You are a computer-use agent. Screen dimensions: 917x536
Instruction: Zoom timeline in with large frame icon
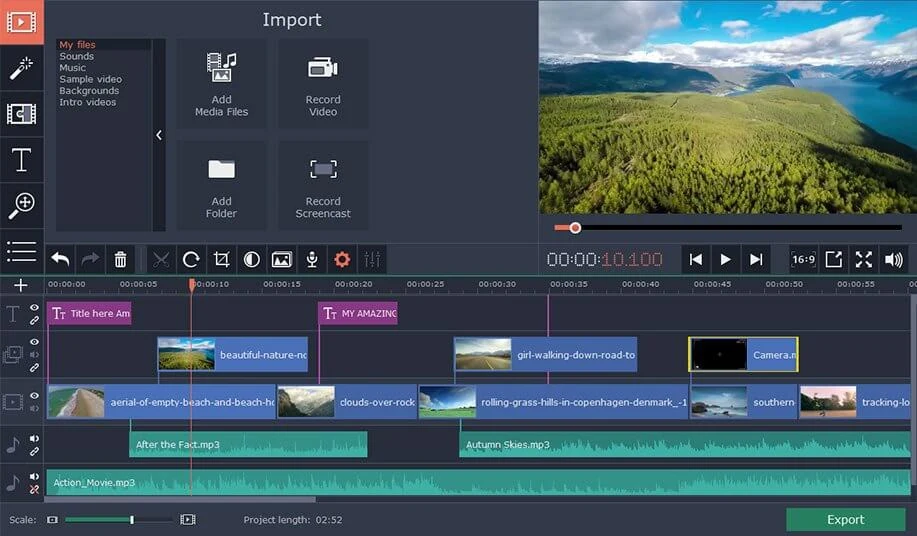pos(188,520)
